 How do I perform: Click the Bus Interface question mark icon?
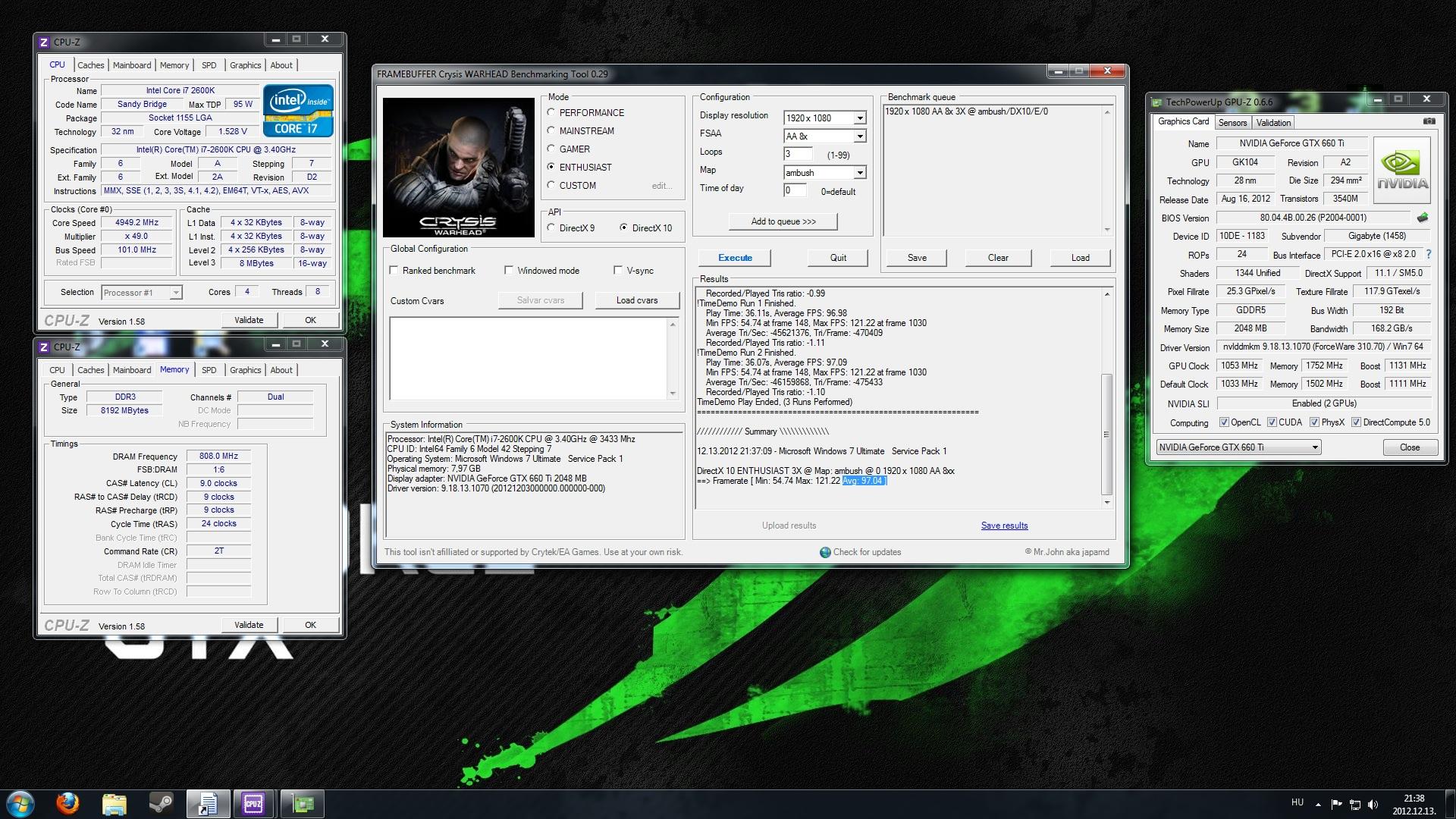(1429, 254)
